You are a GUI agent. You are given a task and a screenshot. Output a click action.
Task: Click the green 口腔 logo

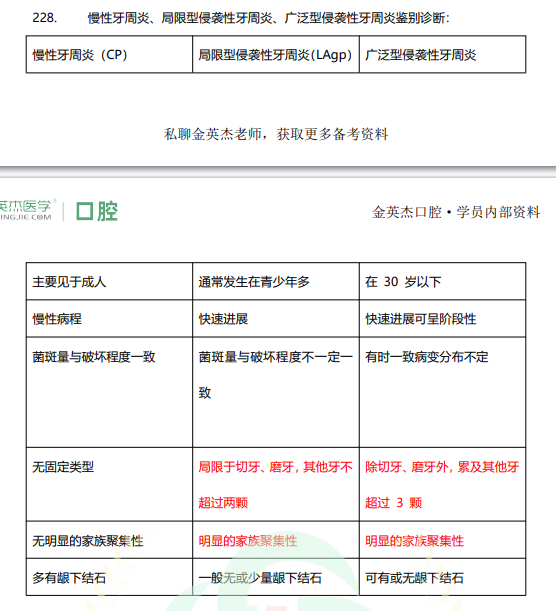pos(97,211)
